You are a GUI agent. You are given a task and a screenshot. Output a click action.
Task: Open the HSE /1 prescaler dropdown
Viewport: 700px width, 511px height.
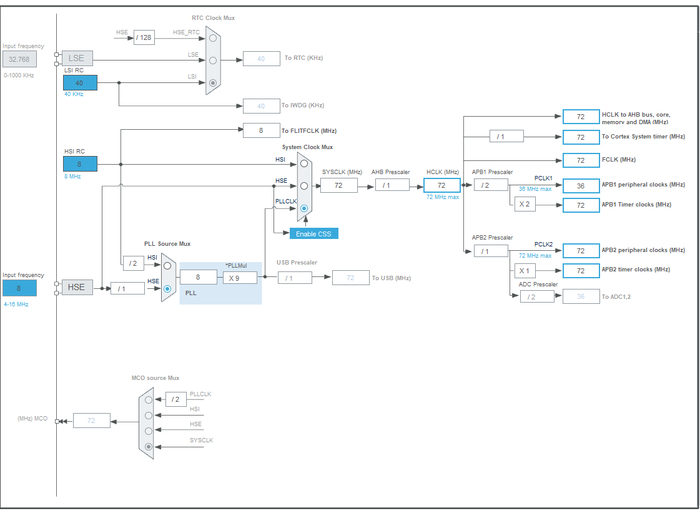[127, 289]
